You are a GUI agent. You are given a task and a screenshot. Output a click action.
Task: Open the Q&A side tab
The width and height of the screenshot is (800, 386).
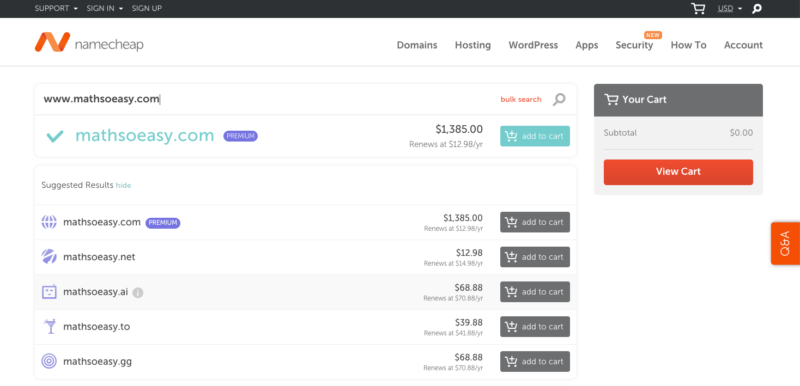point(785,243)
